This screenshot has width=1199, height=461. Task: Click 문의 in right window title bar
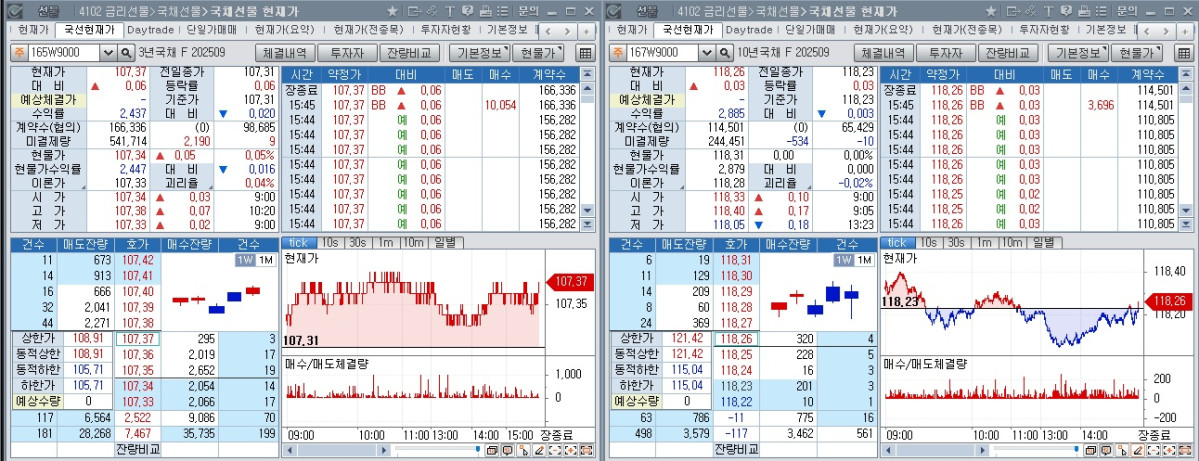(x=1127, y=11)
